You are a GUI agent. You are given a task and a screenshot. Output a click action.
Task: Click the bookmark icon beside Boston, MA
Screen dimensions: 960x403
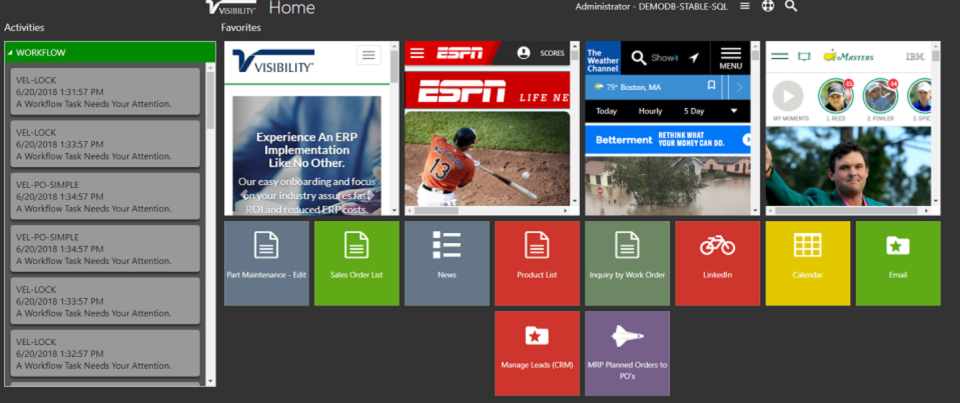coord(711,86)
